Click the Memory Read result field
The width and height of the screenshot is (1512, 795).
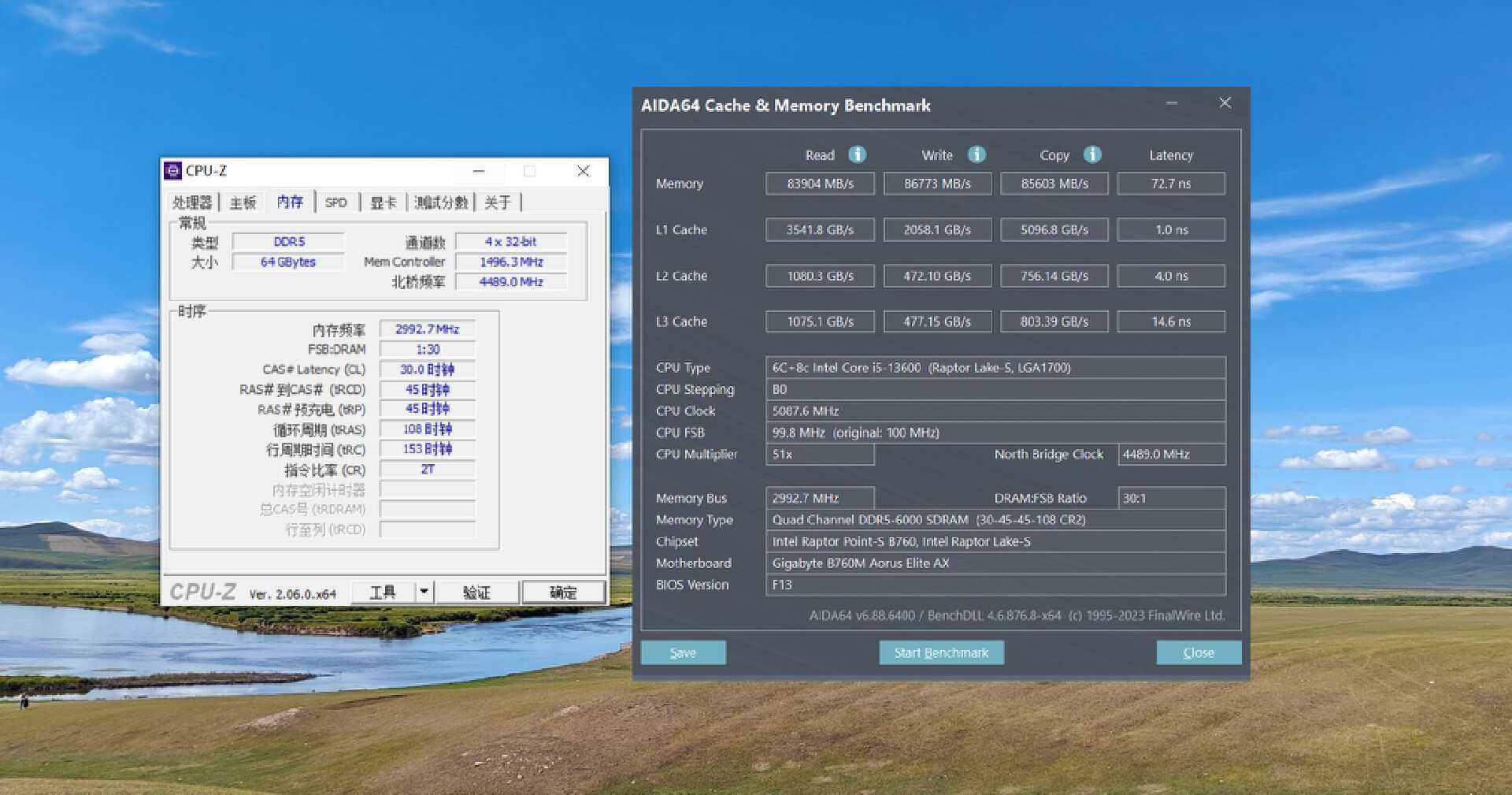click(x=820, y=184)
